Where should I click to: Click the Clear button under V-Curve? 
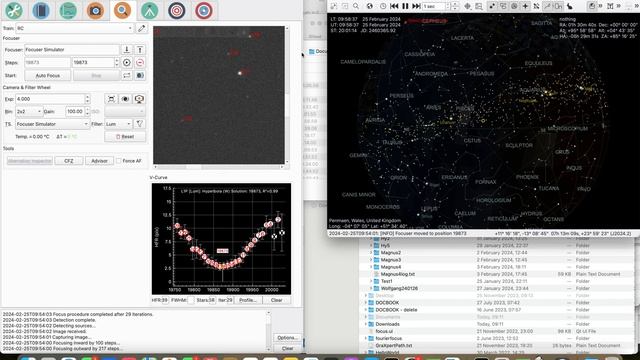[276, 300]
